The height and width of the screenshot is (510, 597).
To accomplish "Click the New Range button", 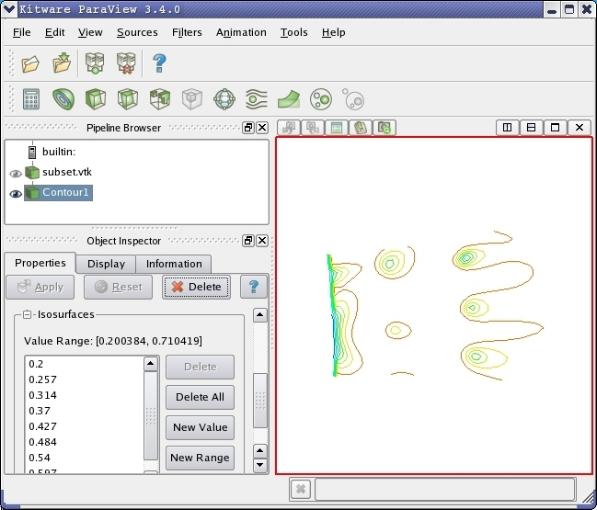I will 200,457.
